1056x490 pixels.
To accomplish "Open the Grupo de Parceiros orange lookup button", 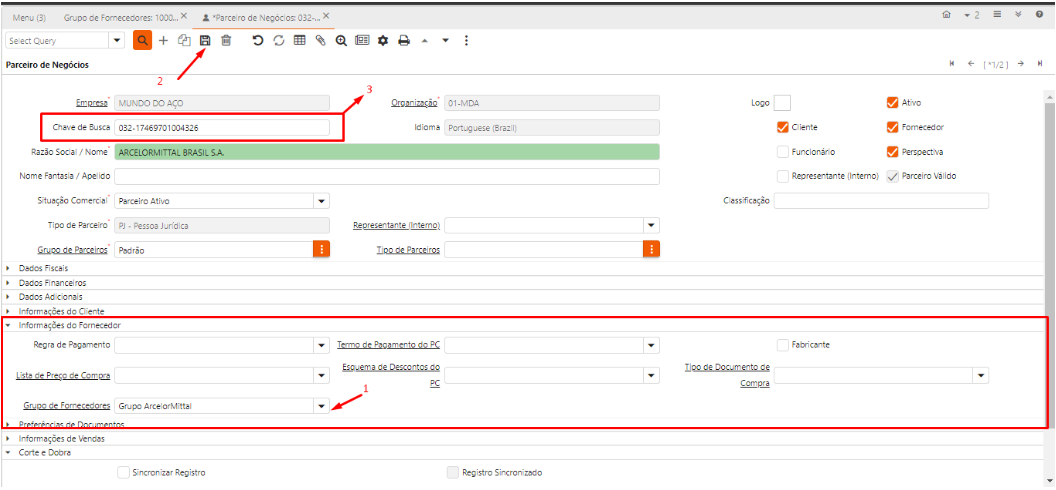I will pos(321,250).
